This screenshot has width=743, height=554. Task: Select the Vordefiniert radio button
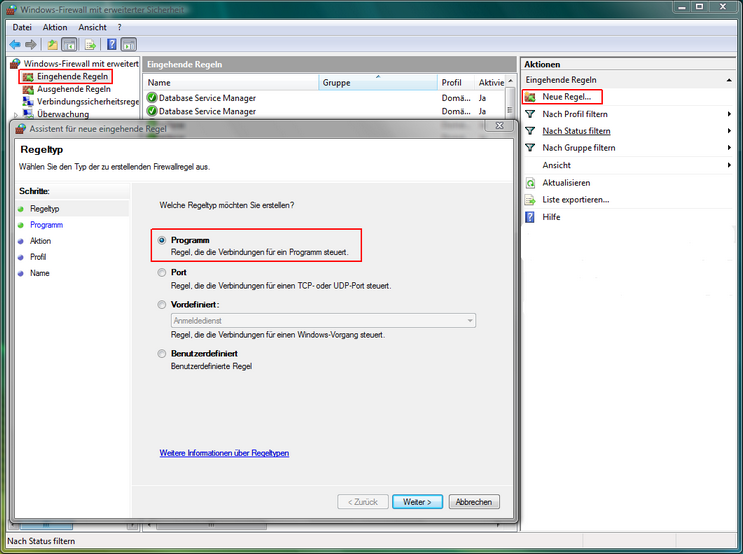point(162,305)
